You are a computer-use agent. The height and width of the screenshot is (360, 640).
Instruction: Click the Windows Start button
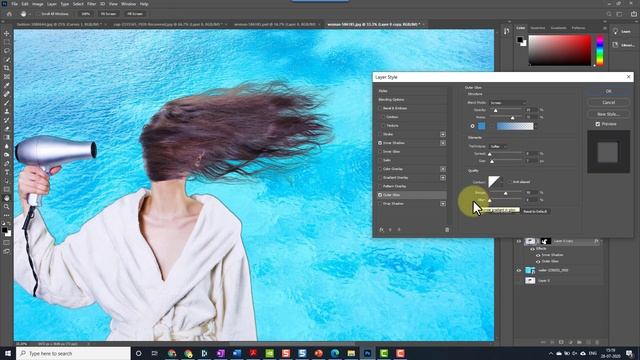pos(8,353)
